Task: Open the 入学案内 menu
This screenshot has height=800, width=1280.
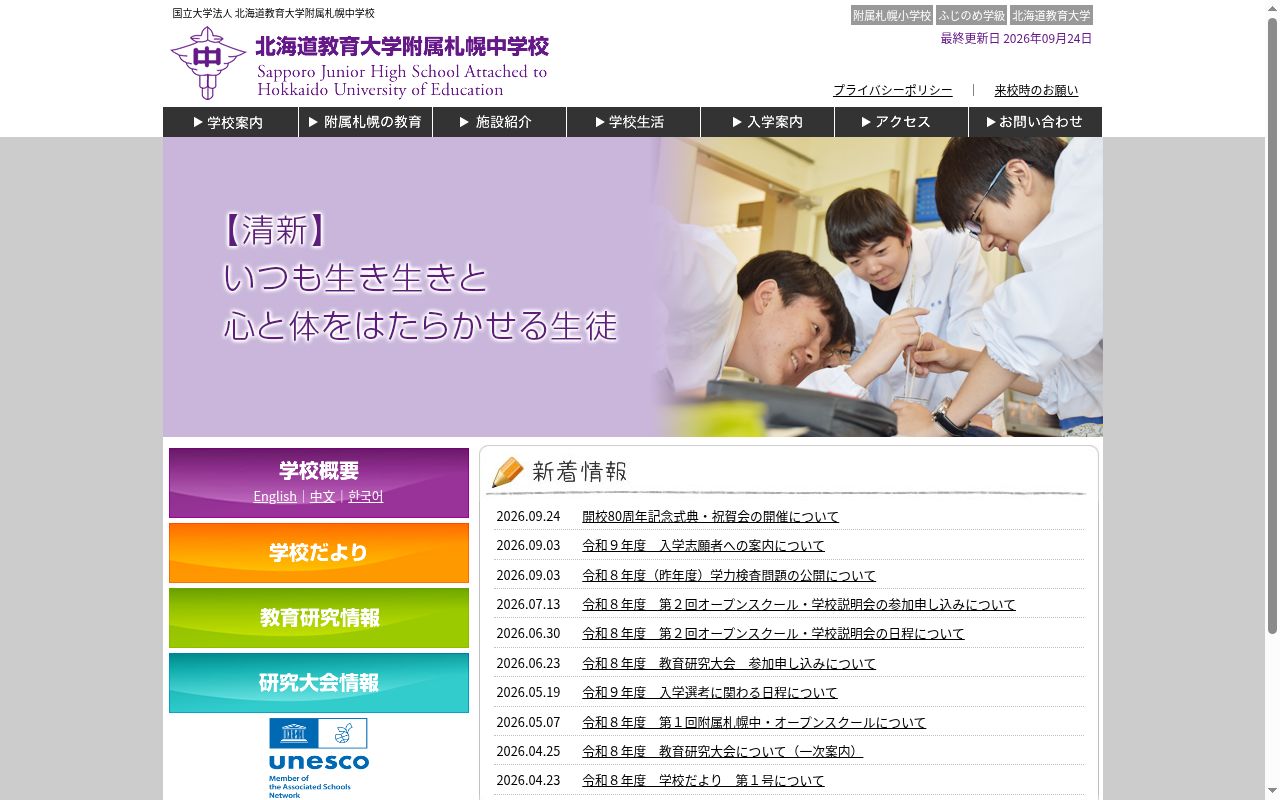Action: [767, 122]
